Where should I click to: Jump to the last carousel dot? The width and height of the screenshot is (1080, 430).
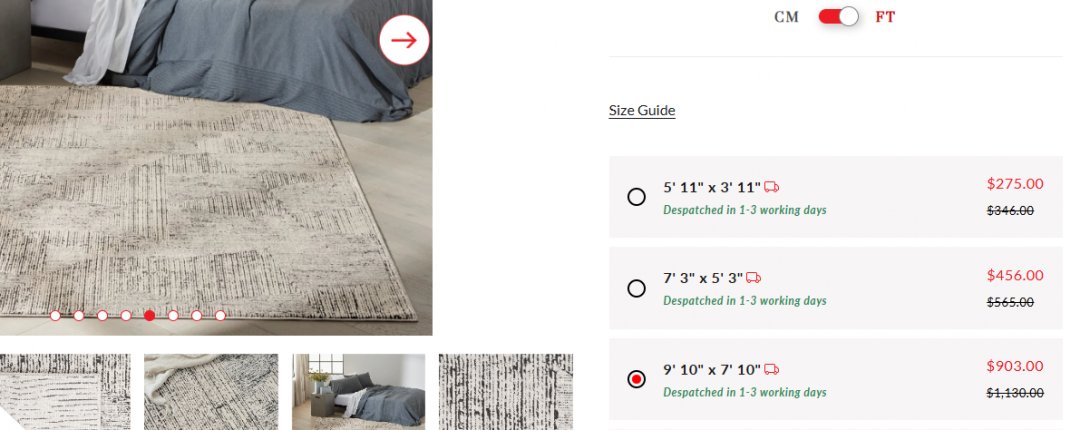(x=220, y=316)
